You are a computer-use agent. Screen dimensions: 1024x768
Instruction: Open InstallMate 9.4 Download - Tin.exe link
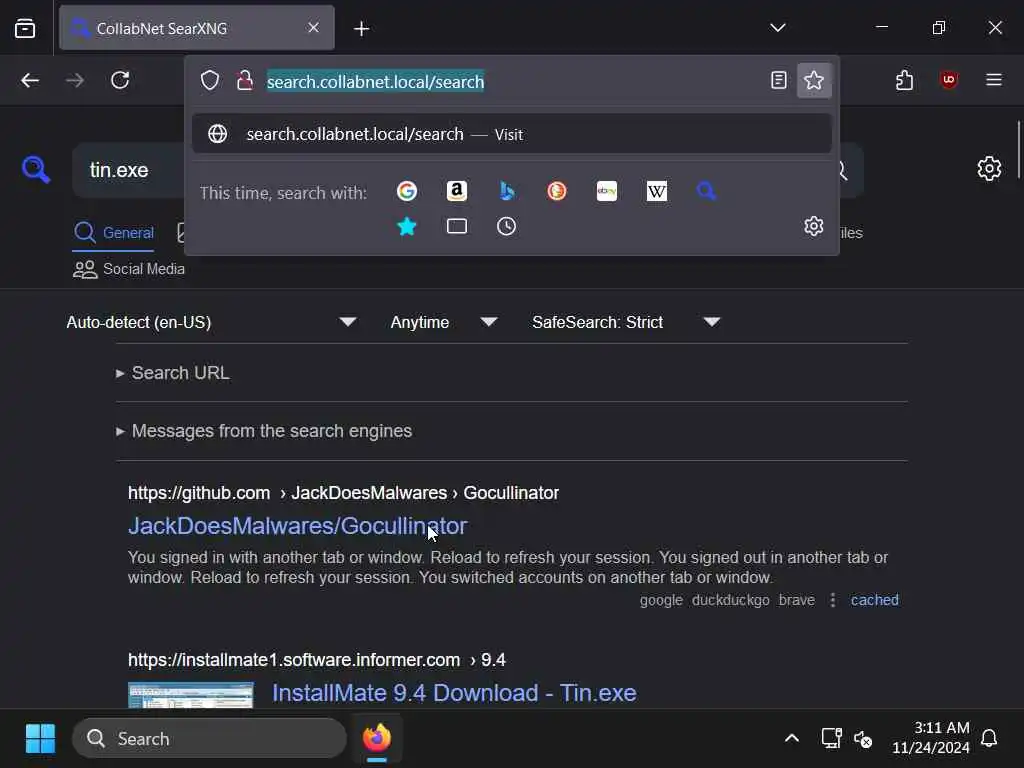pos(455,693)
